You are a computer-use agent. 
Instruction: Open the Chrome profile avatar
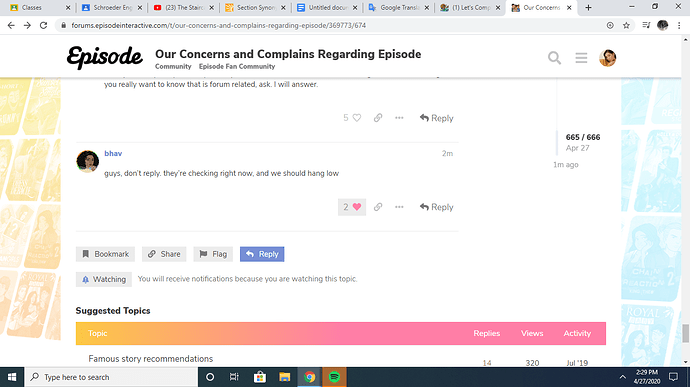click(662, 26)
